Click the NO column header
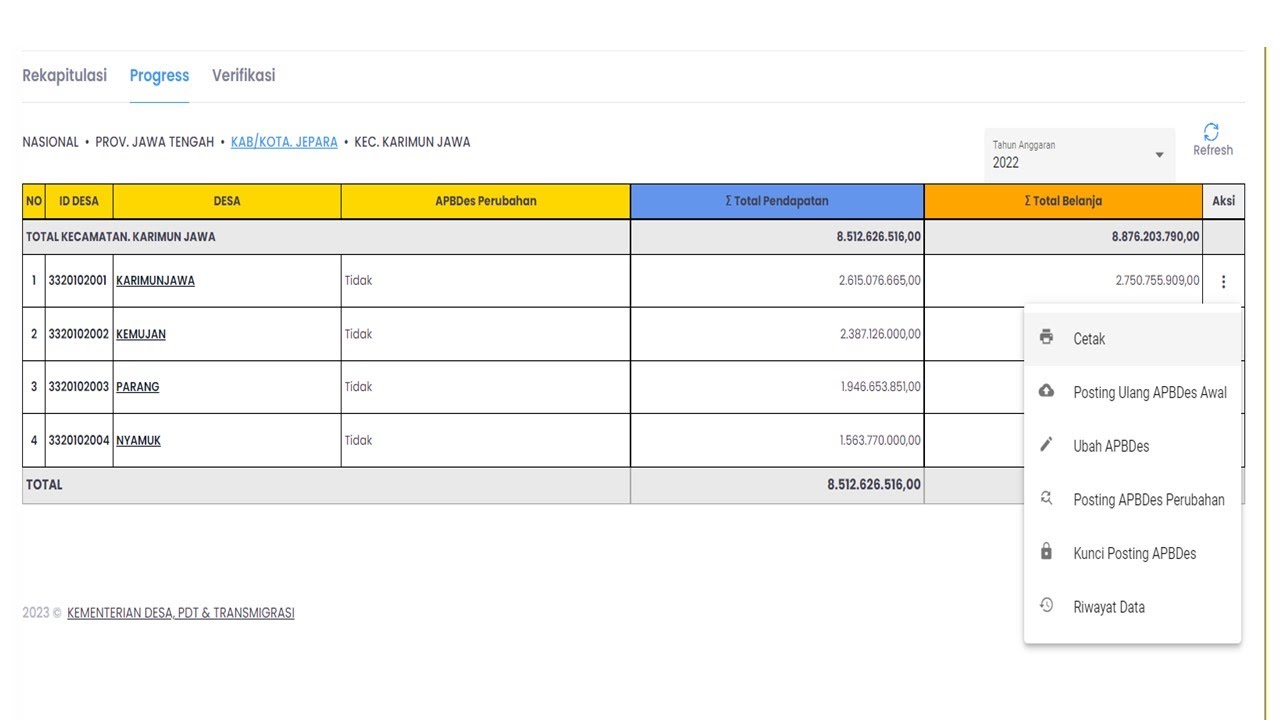Viewport: 1280px width, 720px height. [x=34, y=201]
